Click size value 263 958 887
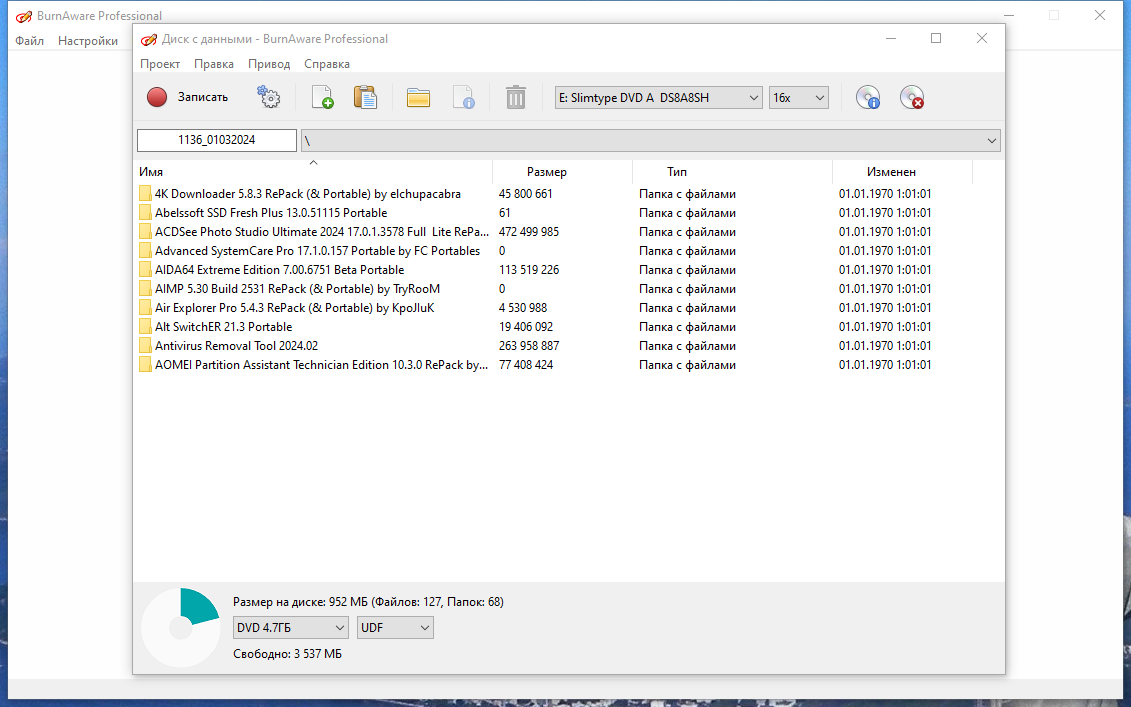The image size is (1131, 707). point(529,346)
